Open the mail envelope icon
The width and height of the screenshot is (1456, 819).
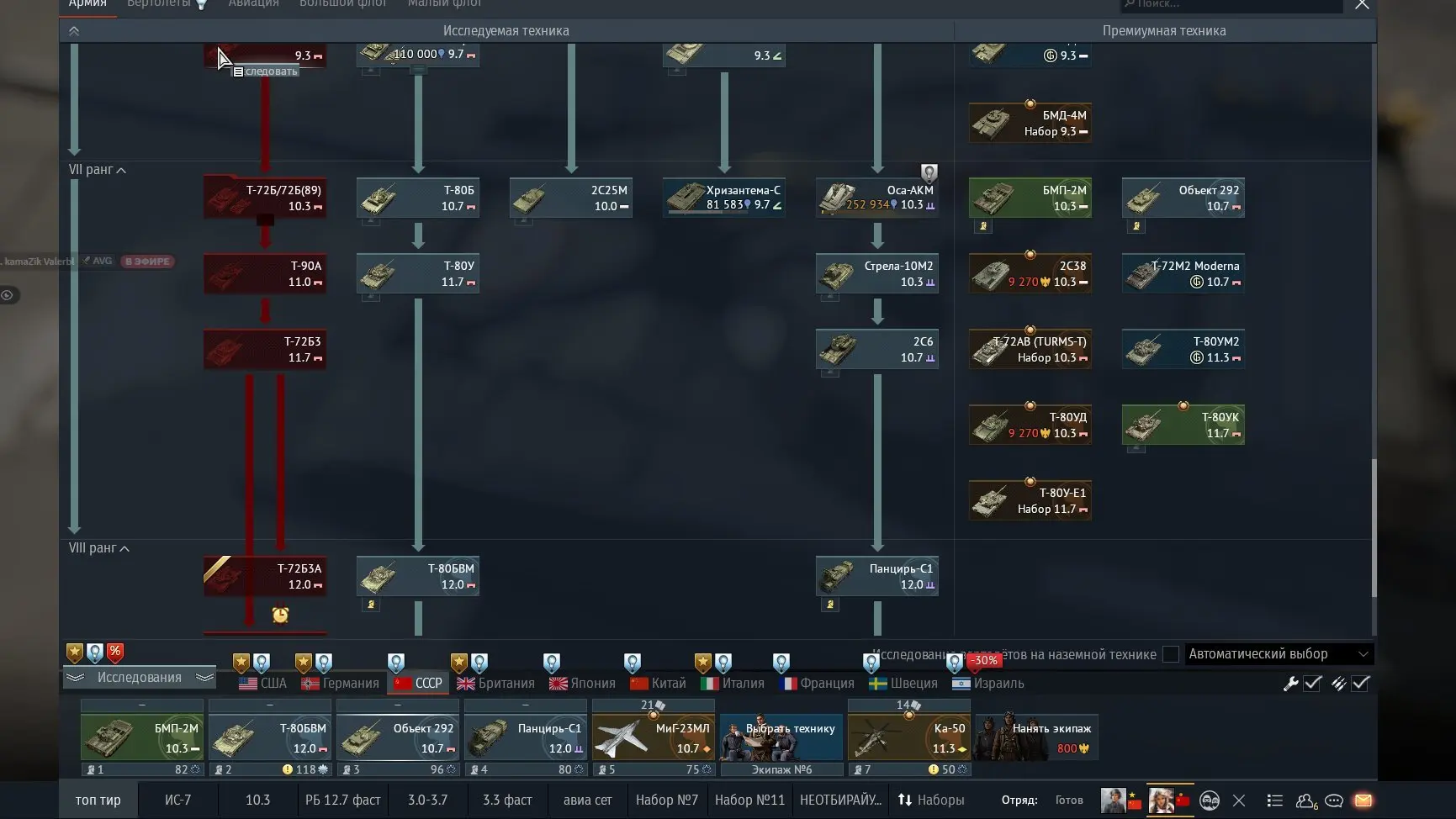[1363, 801]
